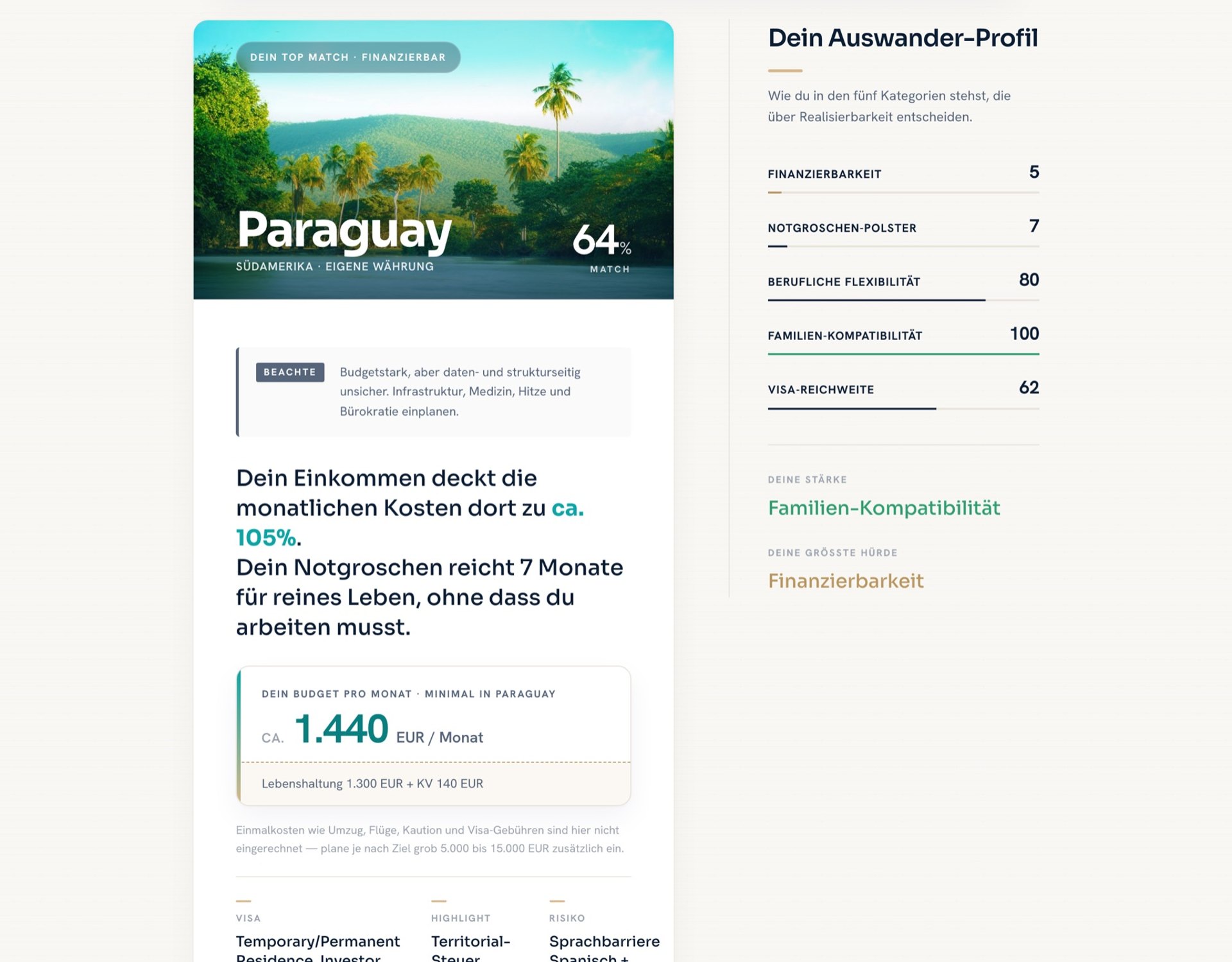
Task: Click the 'Territorial-' highlight text
Action: coord(470,941)
